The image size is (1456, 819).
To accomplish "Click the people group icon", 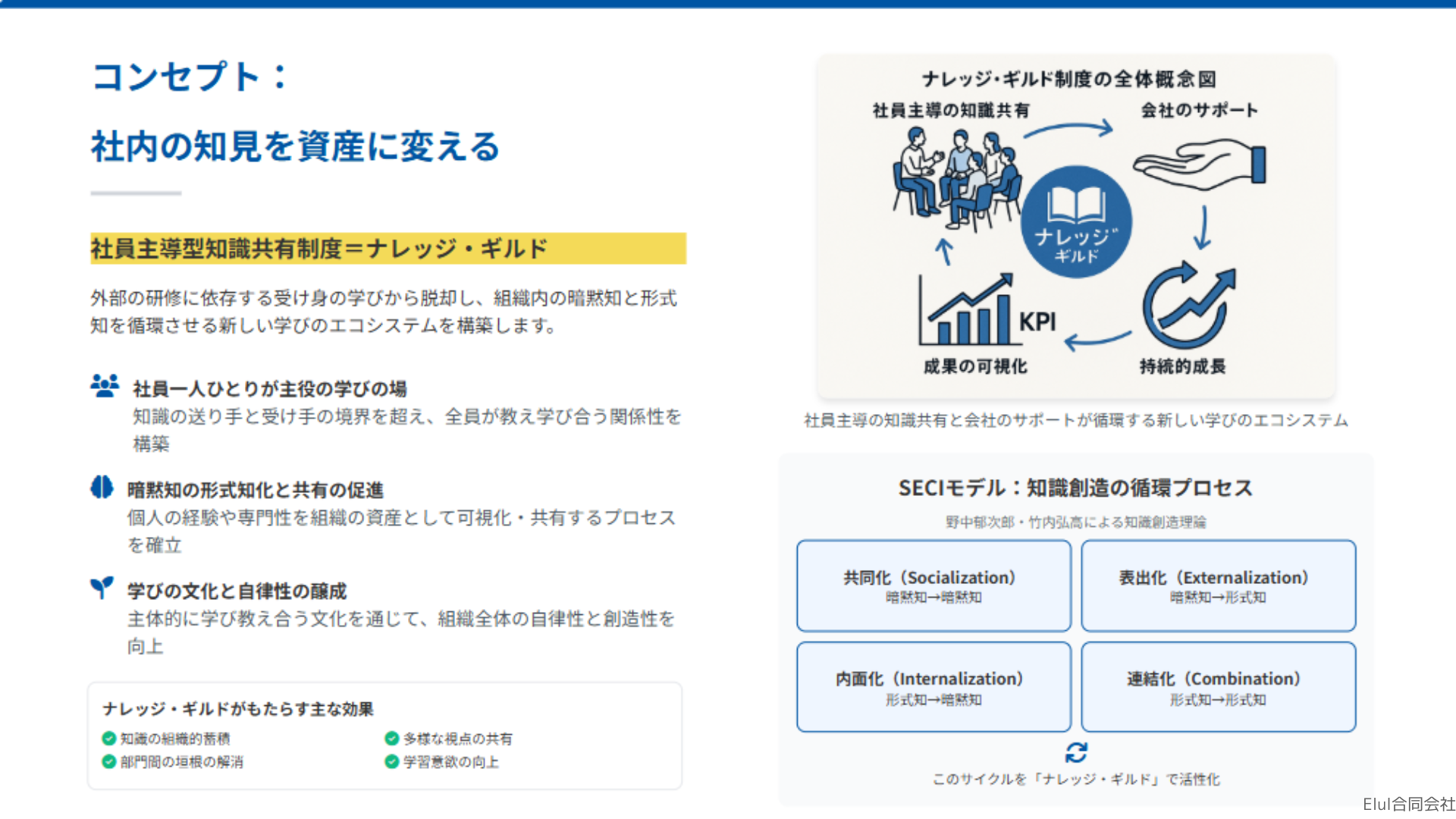I will [105, 386].
